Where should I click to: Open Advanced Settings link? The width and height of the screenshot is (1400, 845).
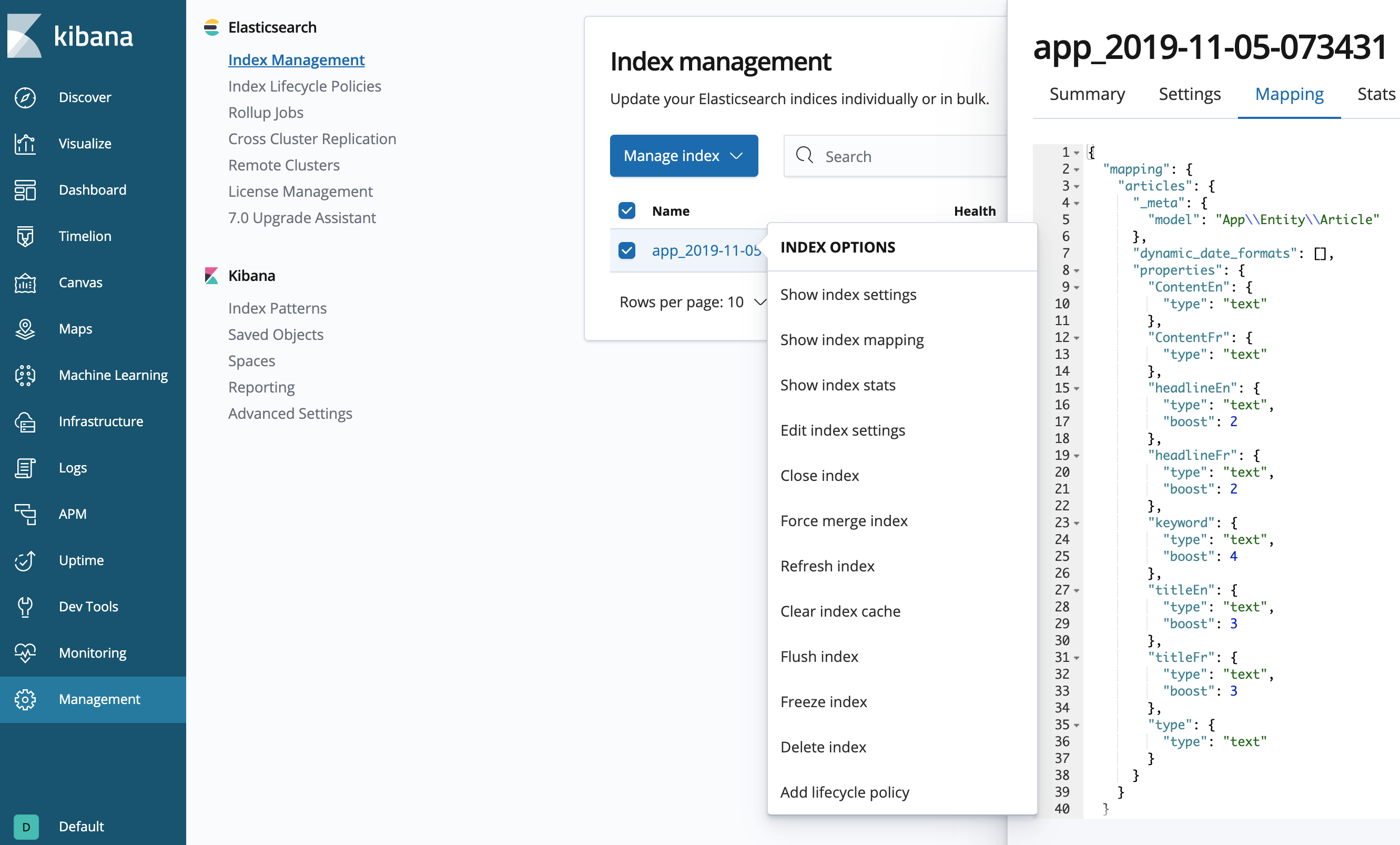[x=290, y=414]
